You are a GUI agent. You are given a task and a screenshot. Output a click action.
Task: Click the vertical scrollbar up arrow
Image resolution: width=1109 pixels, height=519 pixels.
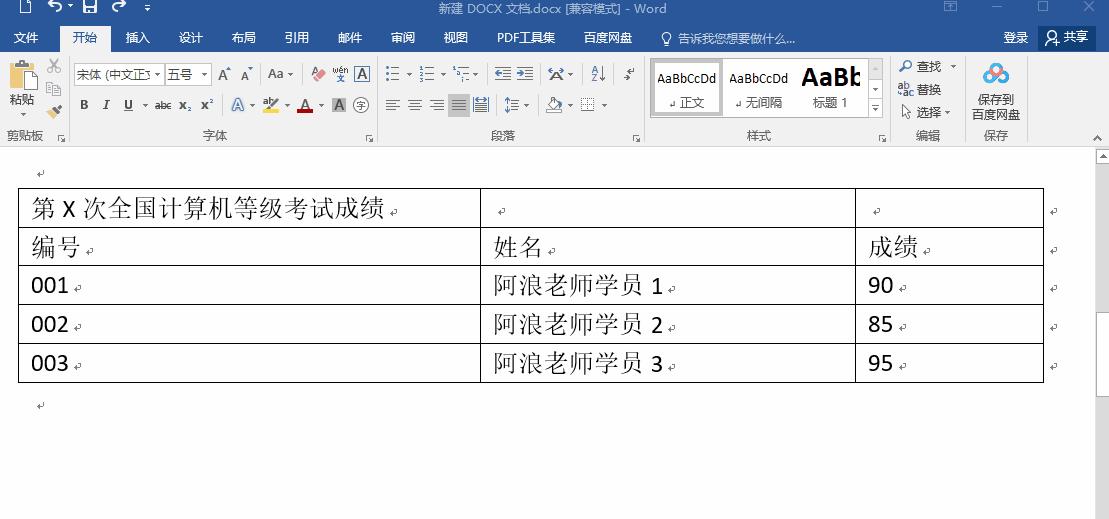1102,156
